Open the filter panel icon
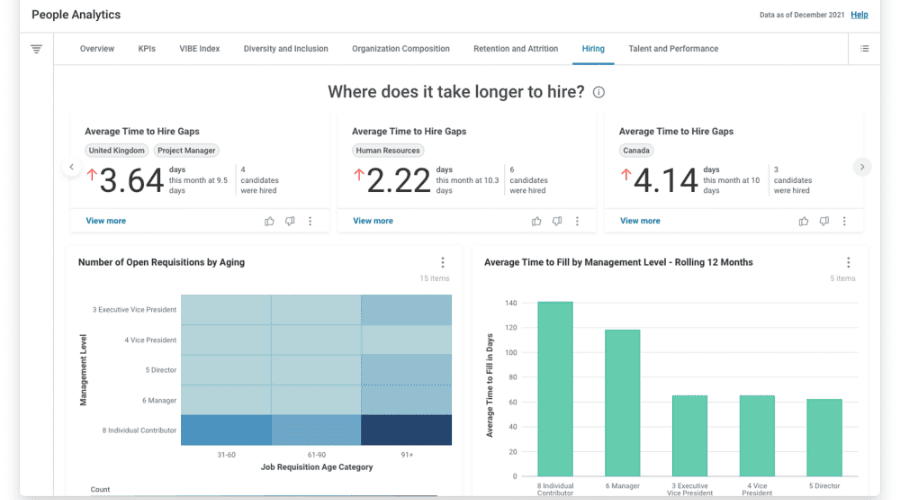 (36, 49)
